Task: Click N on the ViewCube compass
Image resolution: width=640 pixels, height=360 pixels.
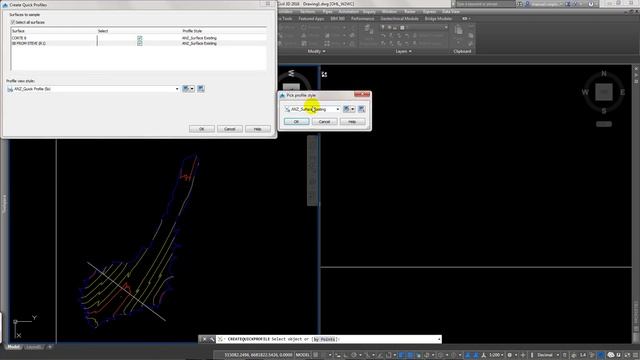Action: click(604, 74)
